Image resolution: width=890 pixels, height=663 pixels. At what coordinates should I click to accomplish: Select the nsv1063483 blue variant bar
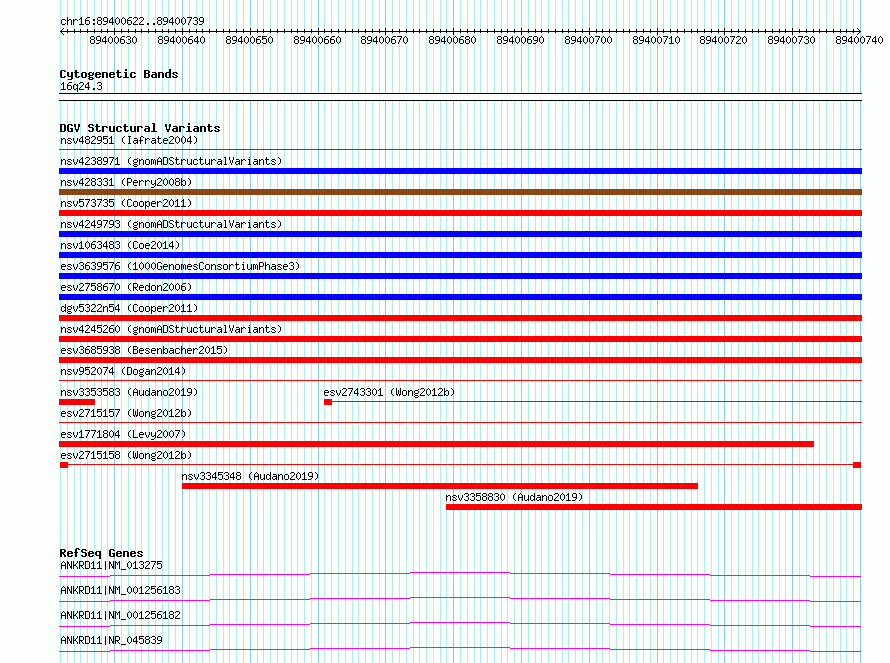(x=460, y=255)
